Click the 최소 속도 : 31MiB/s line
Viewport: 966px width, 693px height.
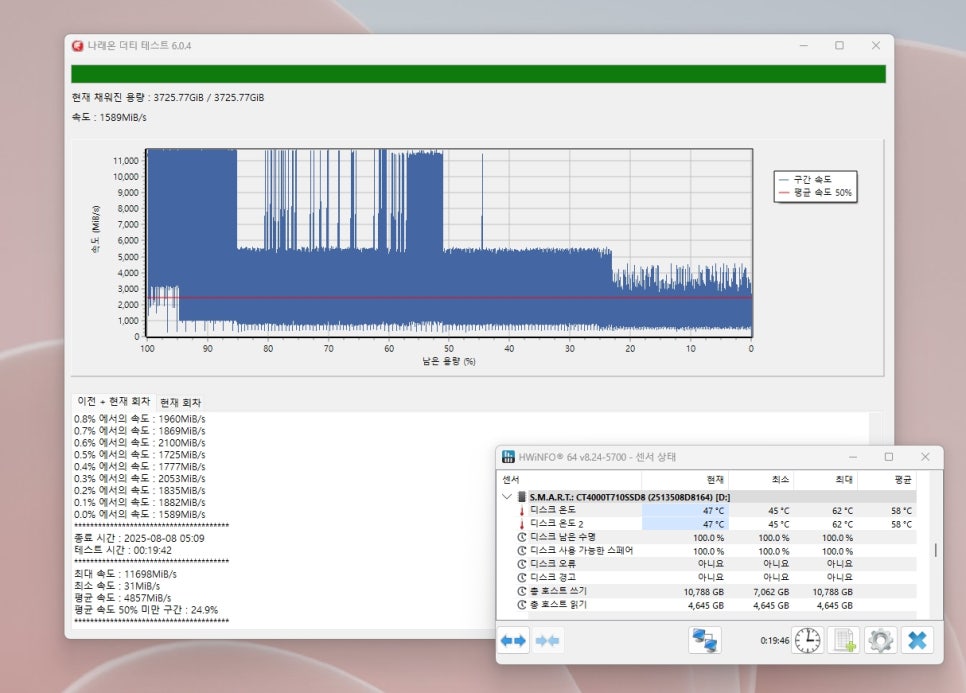pos(117,586)
